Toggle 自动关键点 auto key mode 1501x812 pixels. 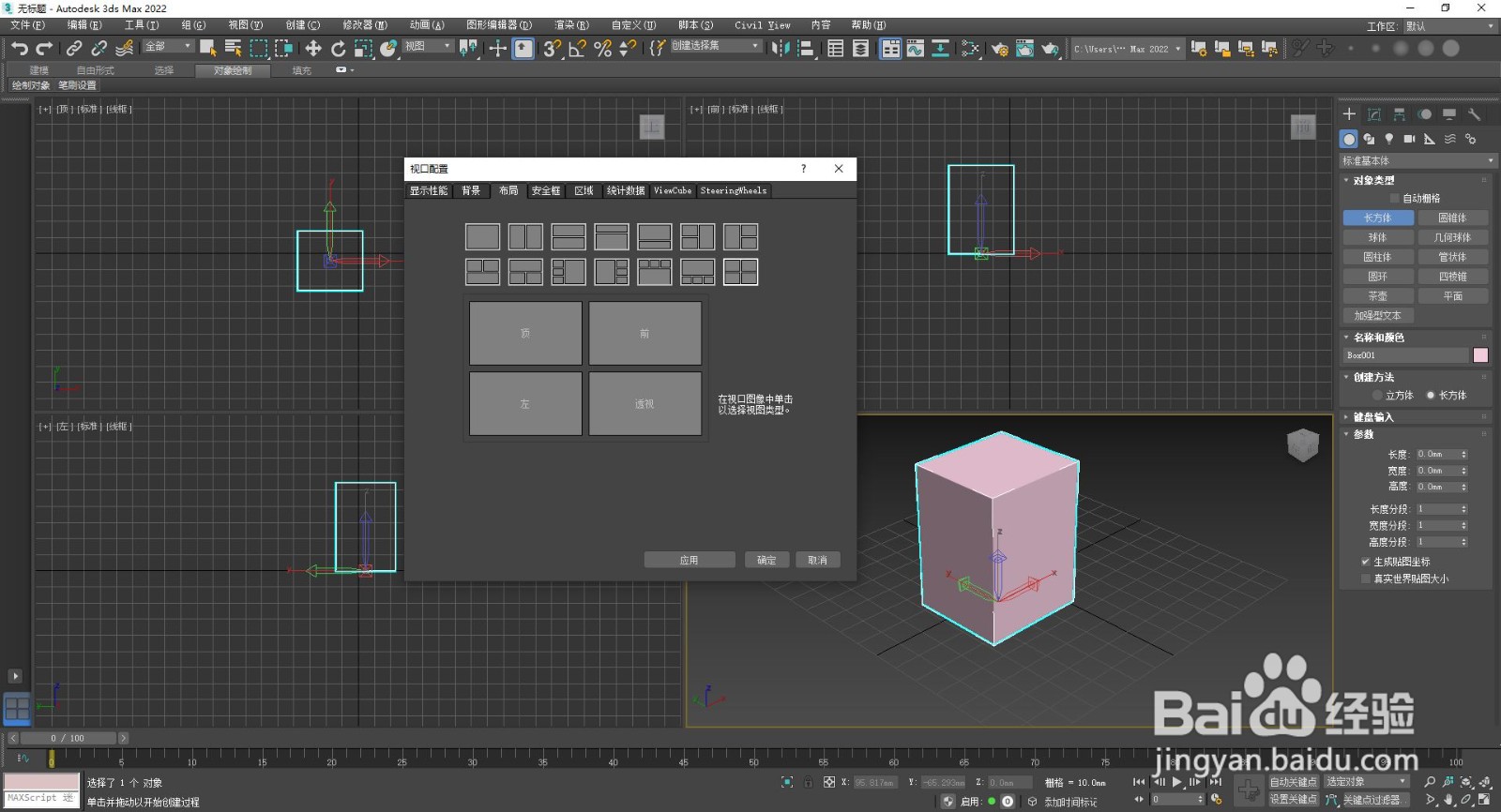coord(1294,782)
